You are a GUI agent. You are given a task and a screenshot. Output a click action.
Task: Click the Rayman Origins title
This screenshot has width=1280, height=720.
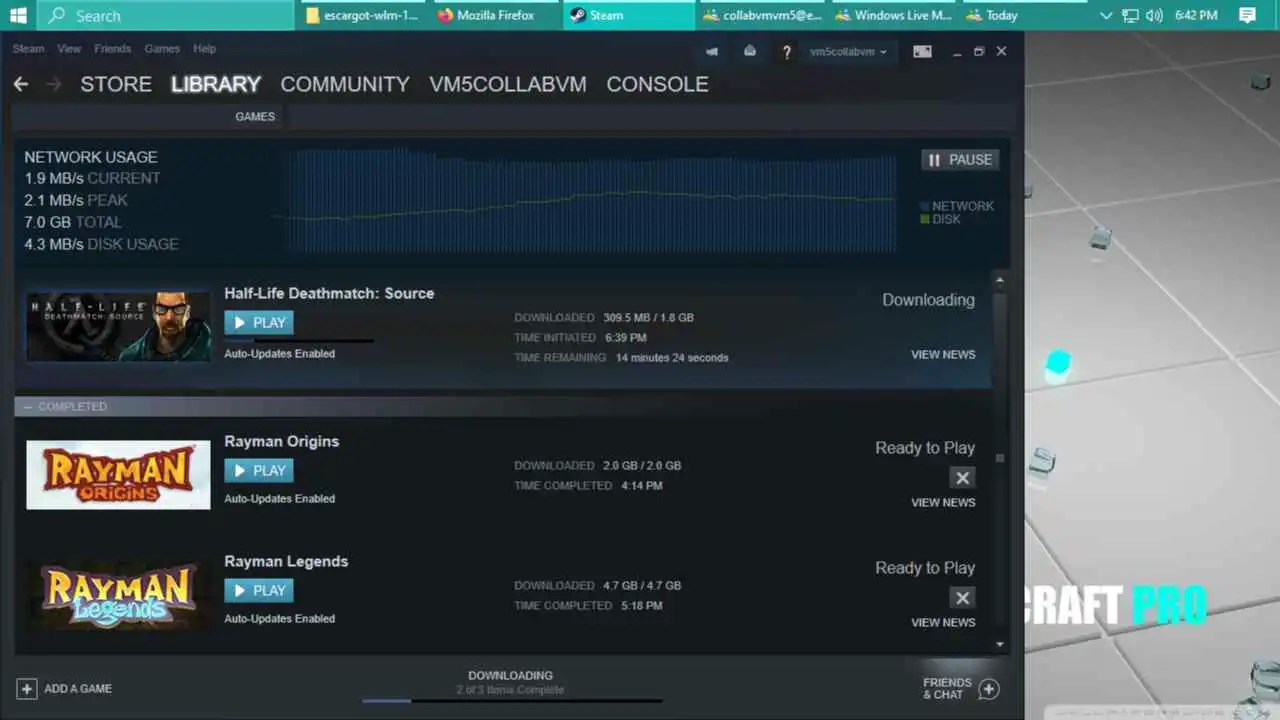[281, 442]
